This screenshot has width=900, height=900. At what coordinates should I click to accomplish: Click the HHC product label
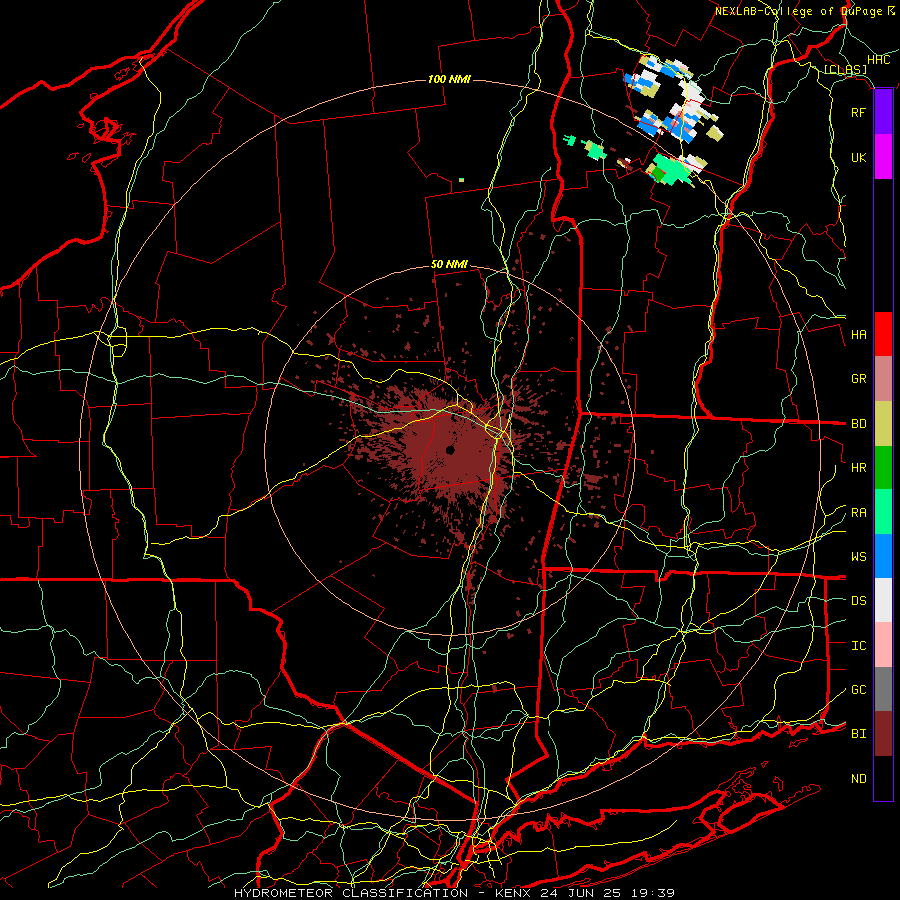coord(878,59)
